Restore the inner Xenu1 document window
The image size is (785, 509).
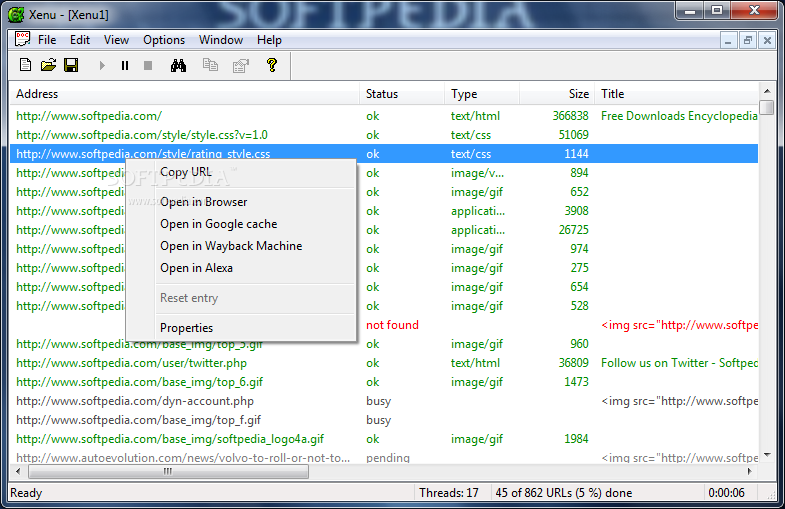[x=747, y=41]
